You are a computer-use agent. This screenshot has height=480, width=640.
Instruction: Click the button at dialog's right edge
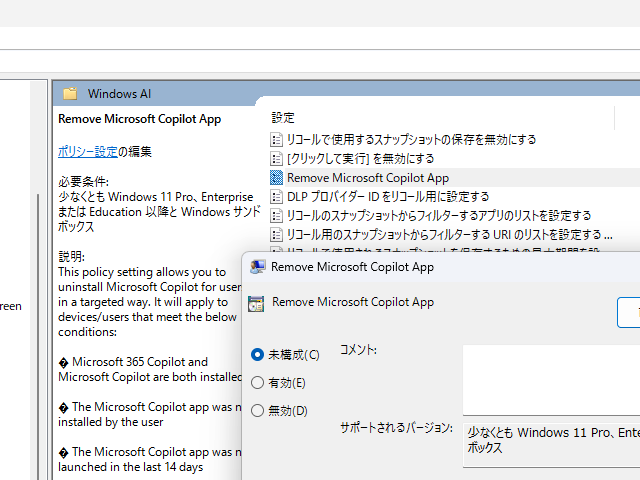pos(629,312)
